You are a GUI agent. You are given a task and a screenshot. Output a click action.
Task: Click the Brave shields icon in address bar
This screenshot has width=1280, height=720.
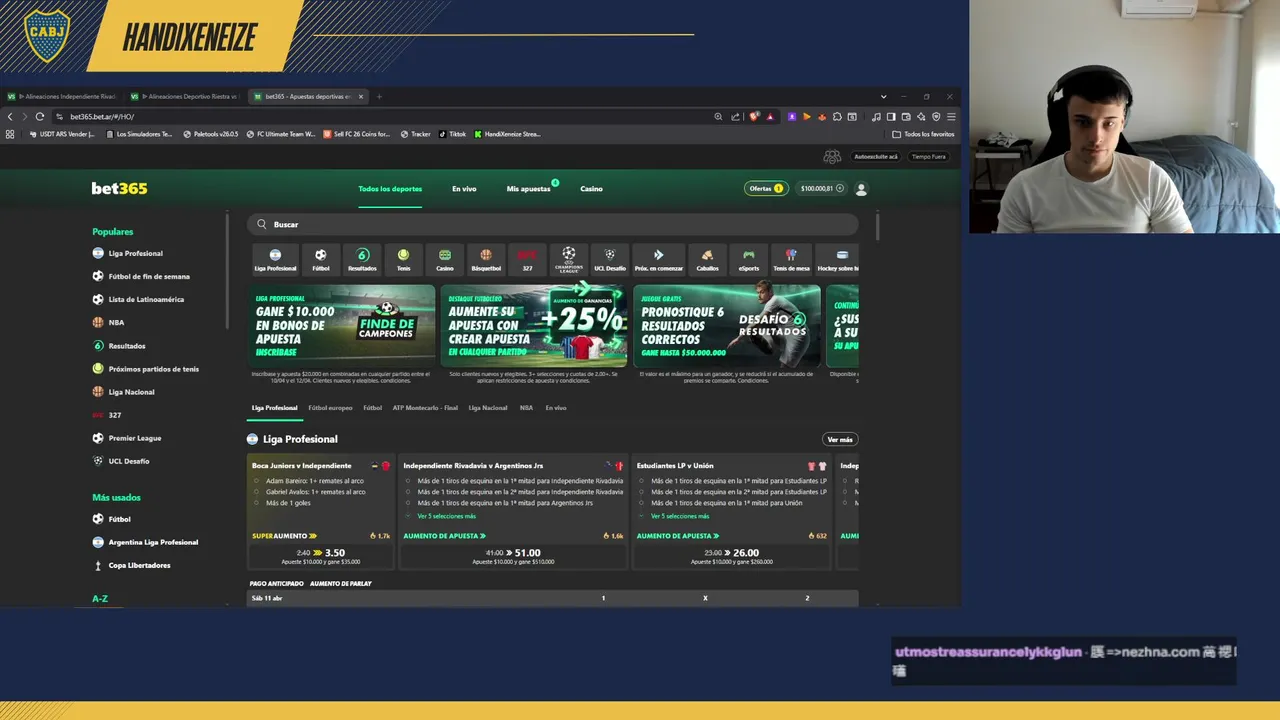pyautogui.click(x=754, y=116)
